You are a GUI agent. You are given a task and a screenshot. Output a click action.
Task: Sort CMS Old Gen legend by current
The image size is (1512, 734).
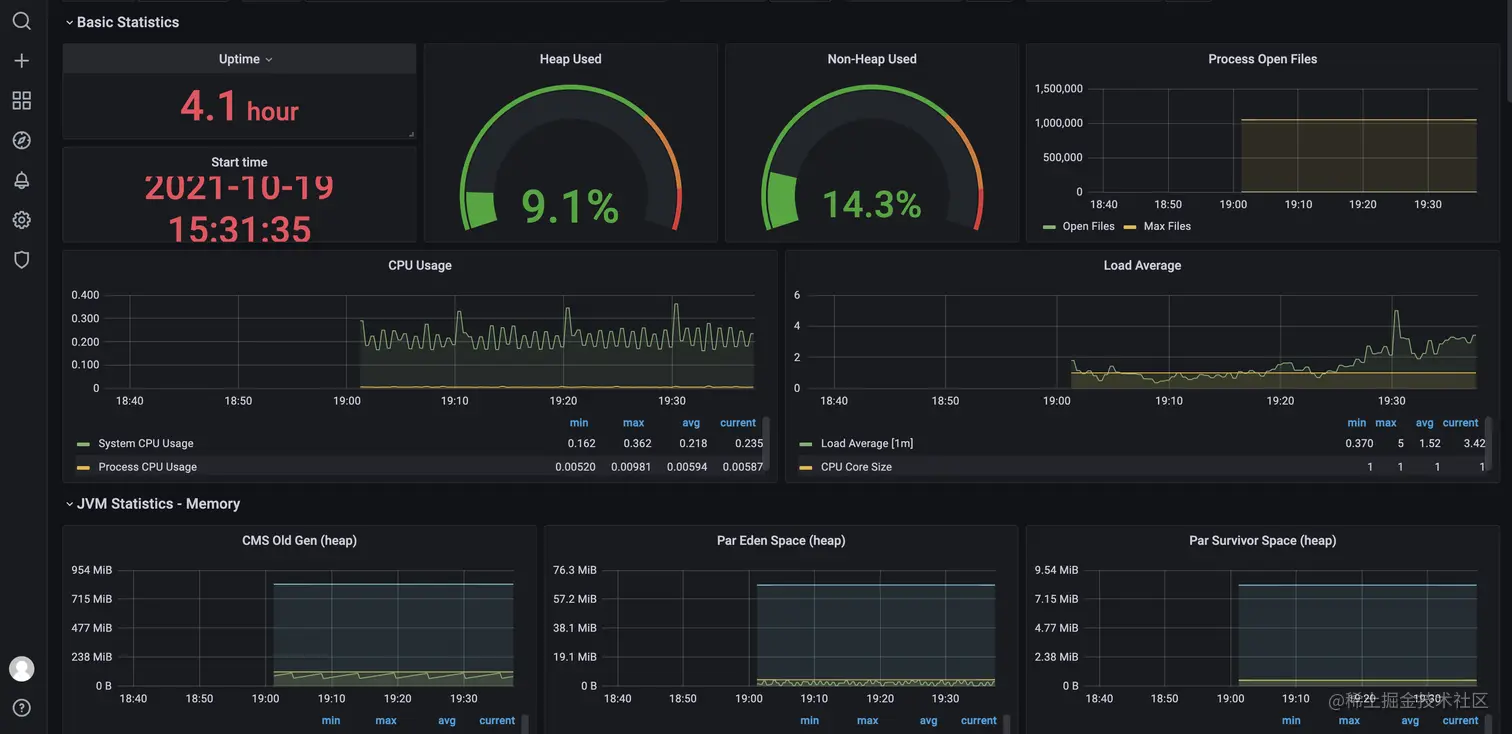click(497, 721)
